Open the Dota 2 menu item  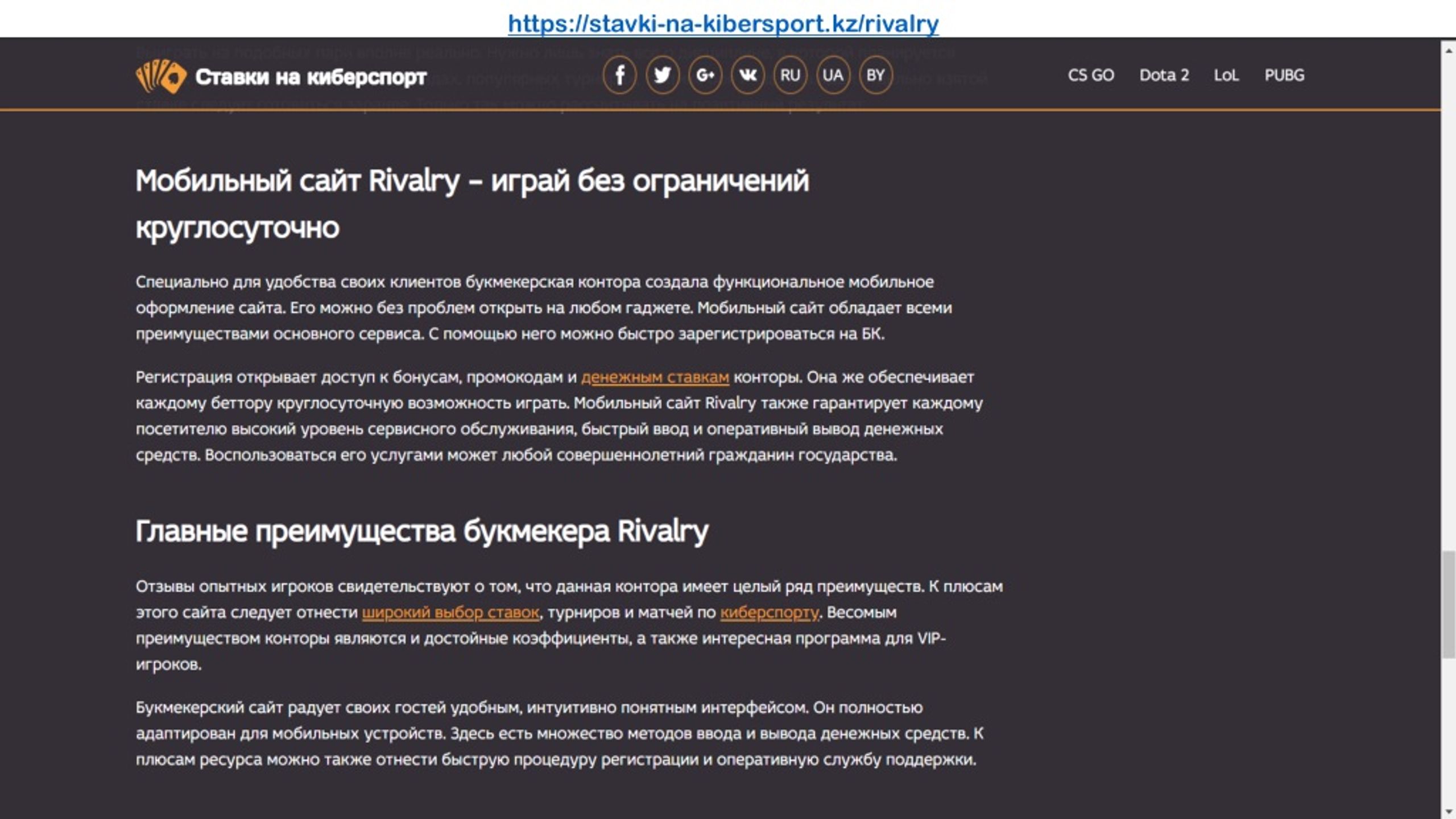(1164, 75)
